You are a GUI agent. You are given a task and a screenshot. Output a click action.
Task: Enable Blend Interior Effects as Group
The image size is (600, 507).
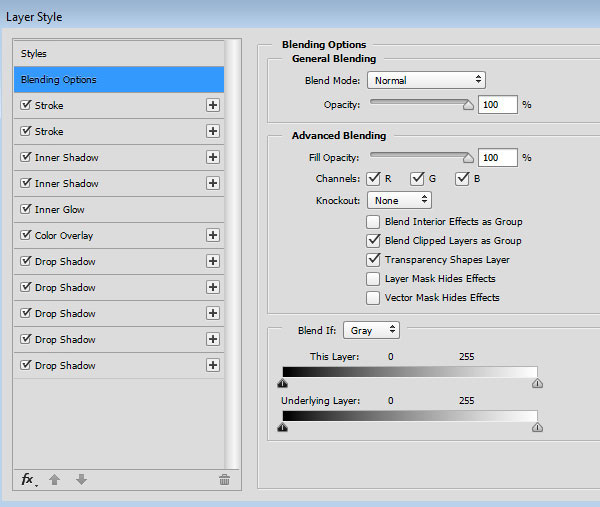[373, 222]
